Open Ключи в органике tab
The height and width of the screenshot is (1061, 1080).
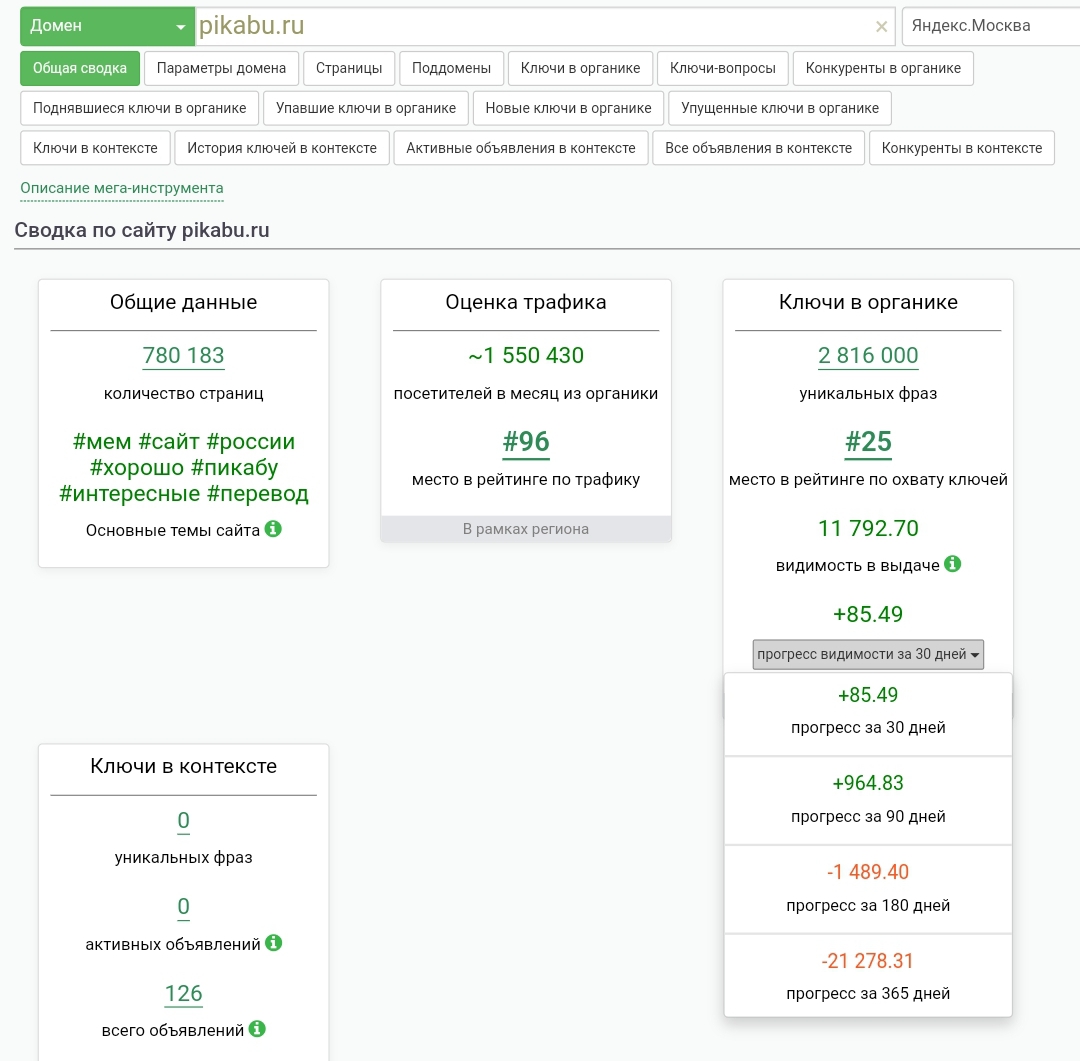580,68
